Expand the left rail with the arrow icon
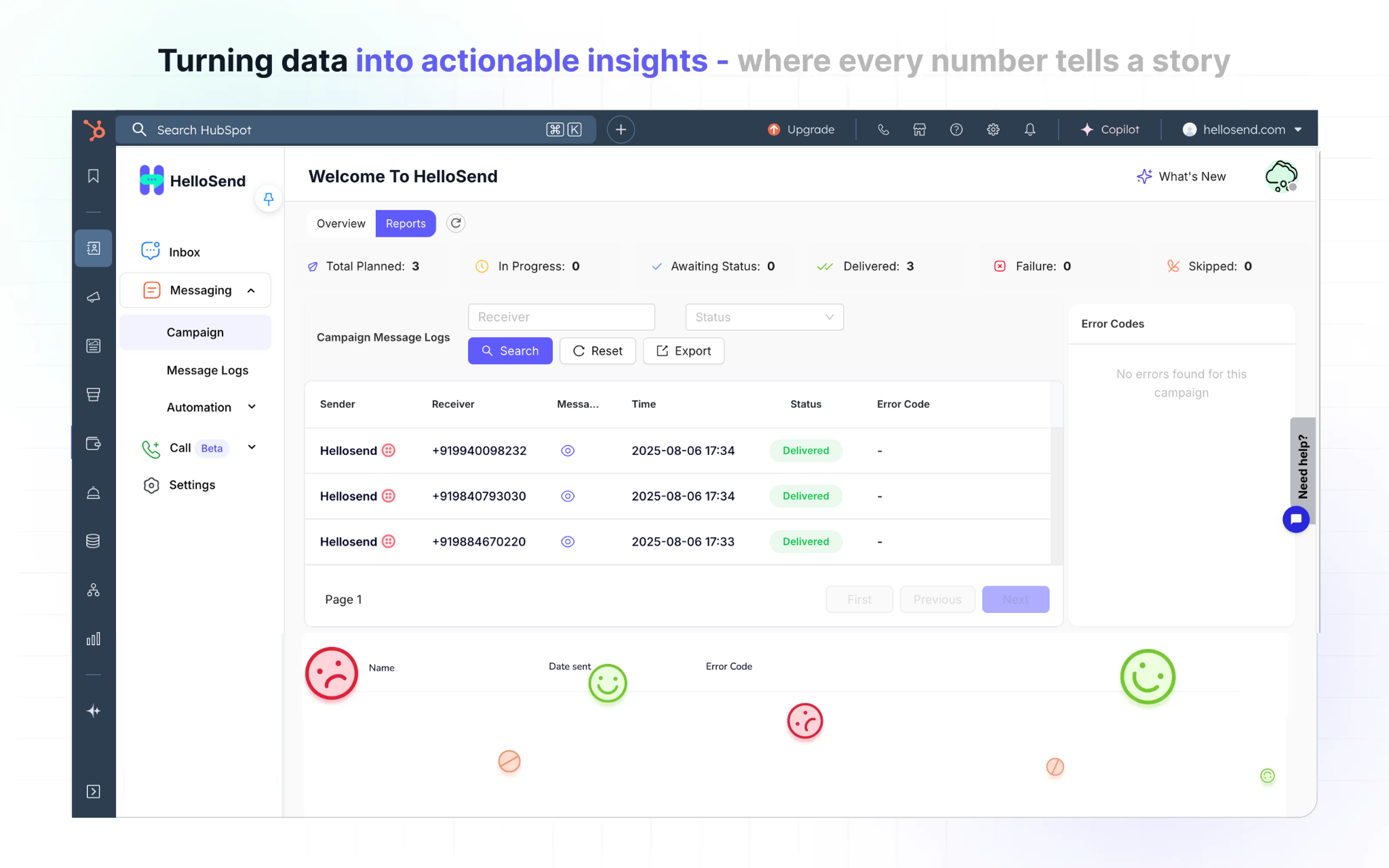Viewport: 1389px width, 868px height. tap(94, 791)
